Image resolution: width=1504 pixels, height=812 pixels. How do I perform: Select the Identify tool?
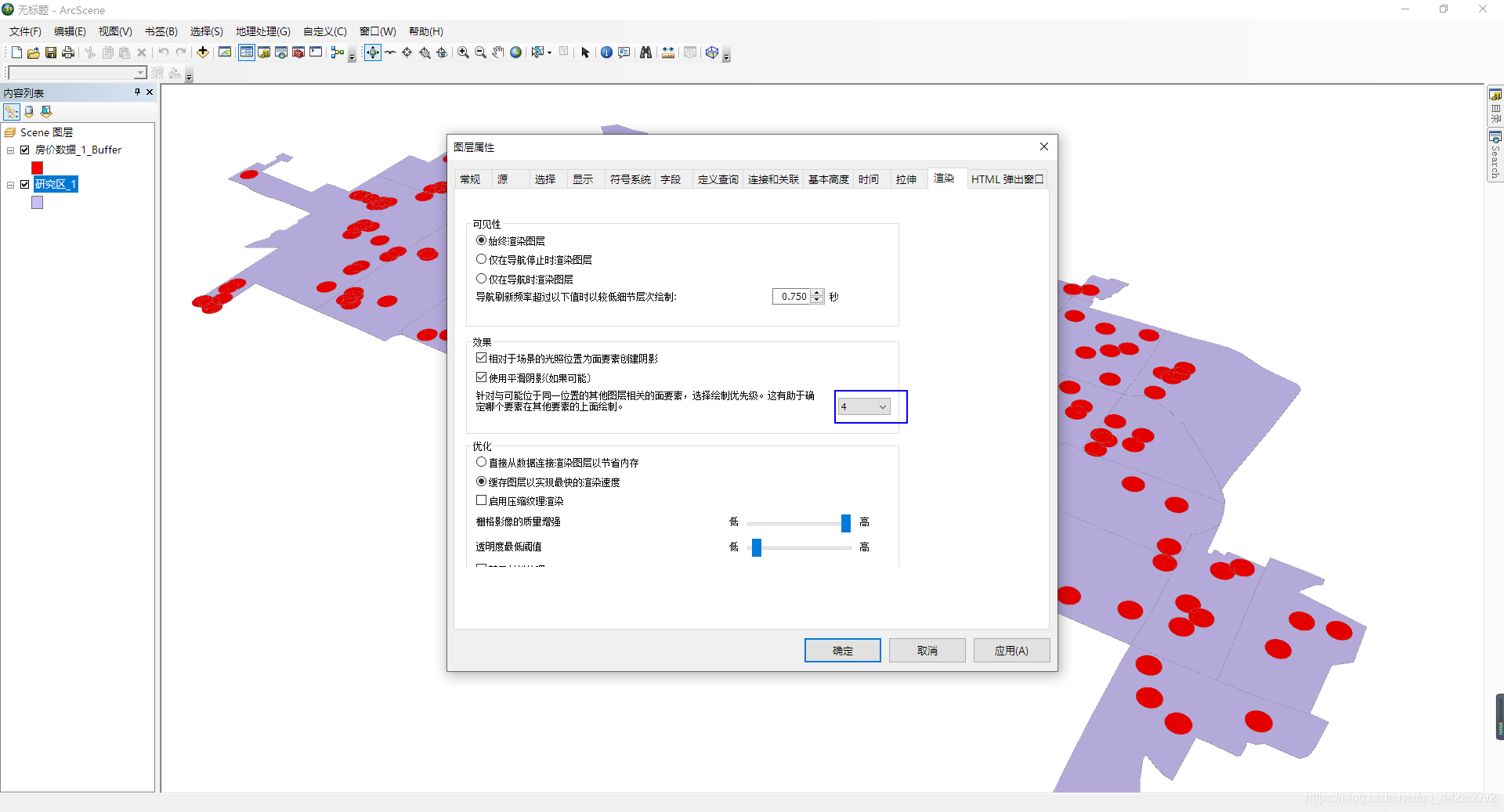[x=606, y=52]
